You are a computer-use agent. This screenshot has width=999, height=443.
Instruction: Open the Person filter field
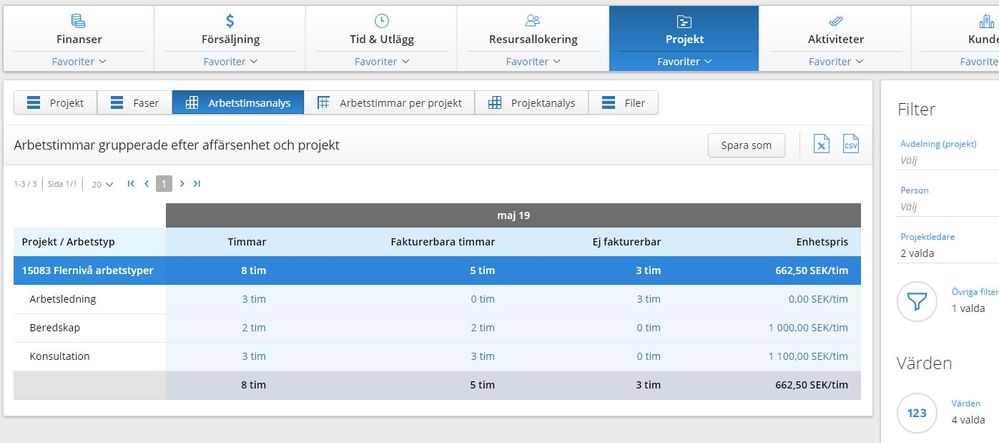pyautogui.click(x=945, y=207)
